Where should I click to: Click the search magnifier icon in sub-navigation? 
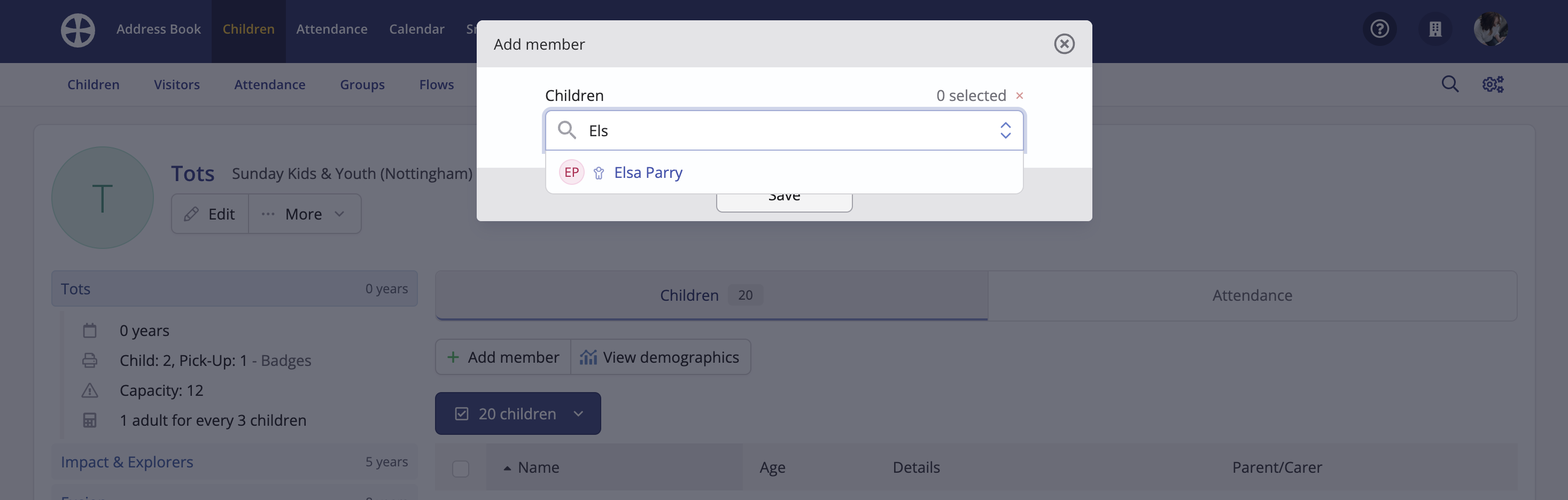[x=1450, y=84]
